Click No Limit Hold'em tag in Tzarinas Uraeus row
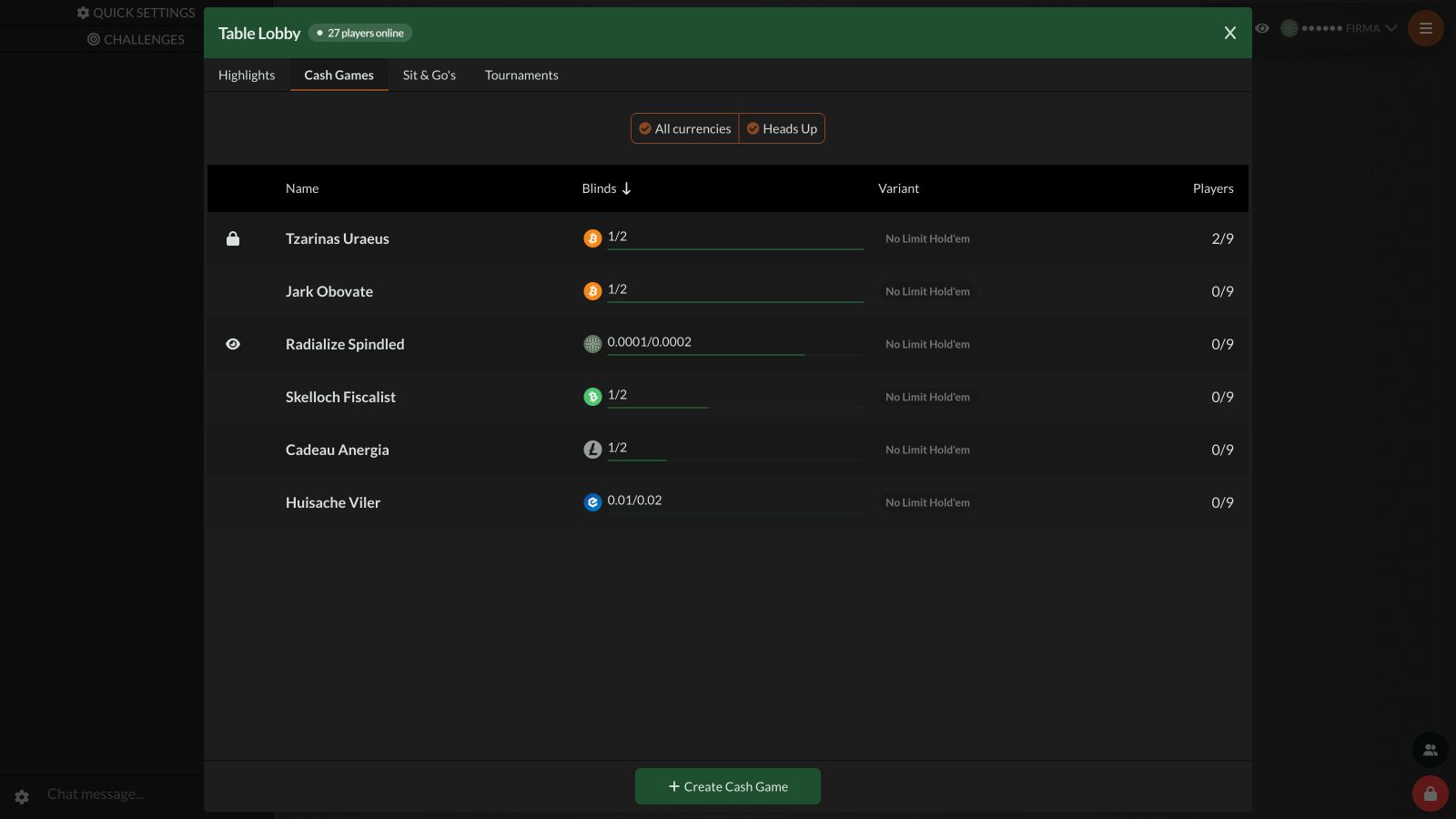This screenshot has height=819, width=1456. click(x=927, y=238)
